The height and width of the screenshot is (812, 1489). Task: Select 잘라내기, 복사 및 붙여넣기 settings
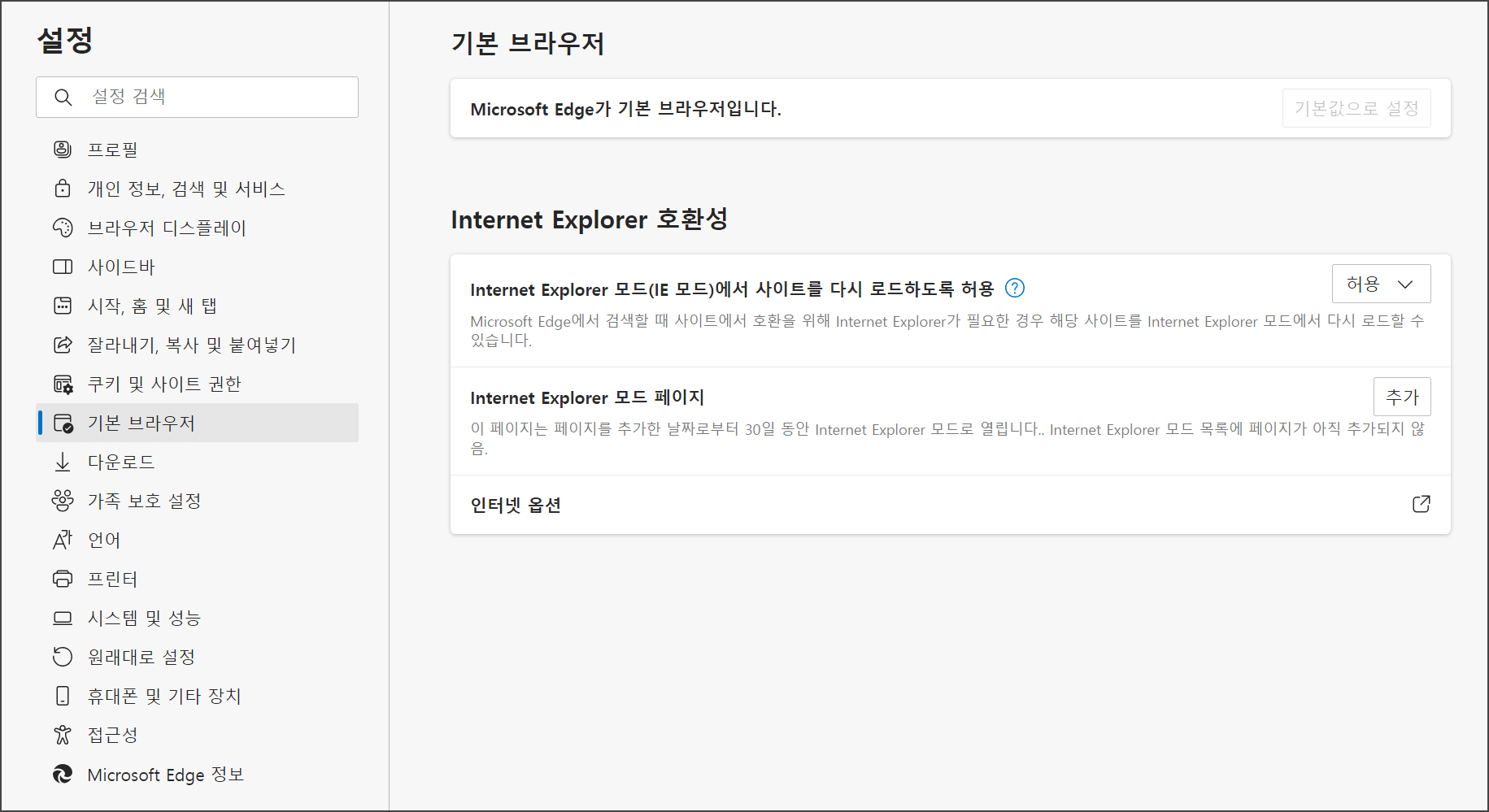point(197,344)
